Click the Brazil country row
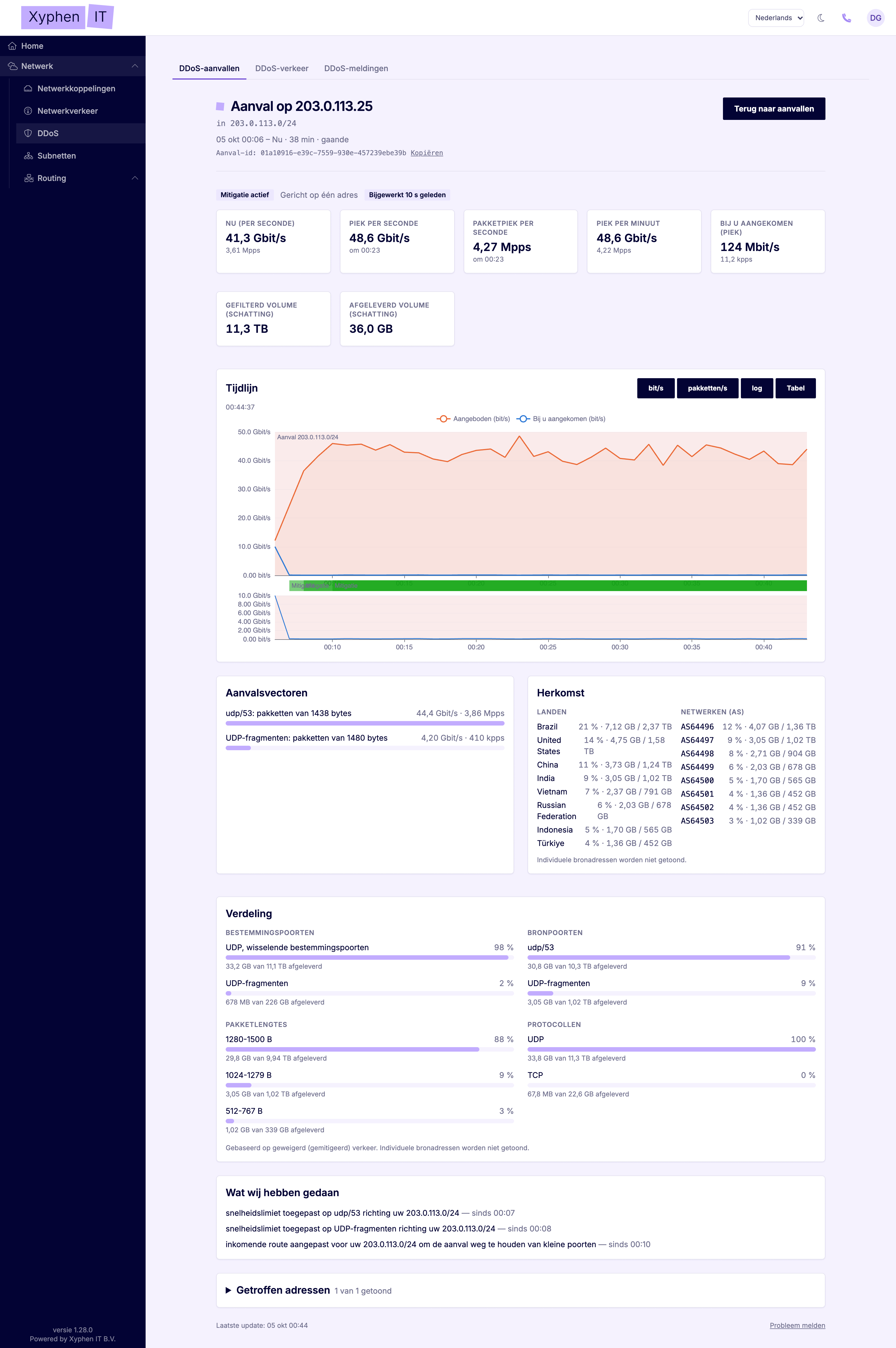The image size is (896, 1348). pyautogui.click(x=604, y=727)
